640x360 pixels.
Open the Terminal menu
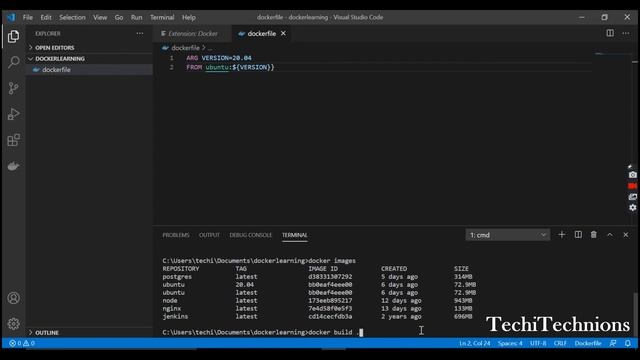[162, 17]
